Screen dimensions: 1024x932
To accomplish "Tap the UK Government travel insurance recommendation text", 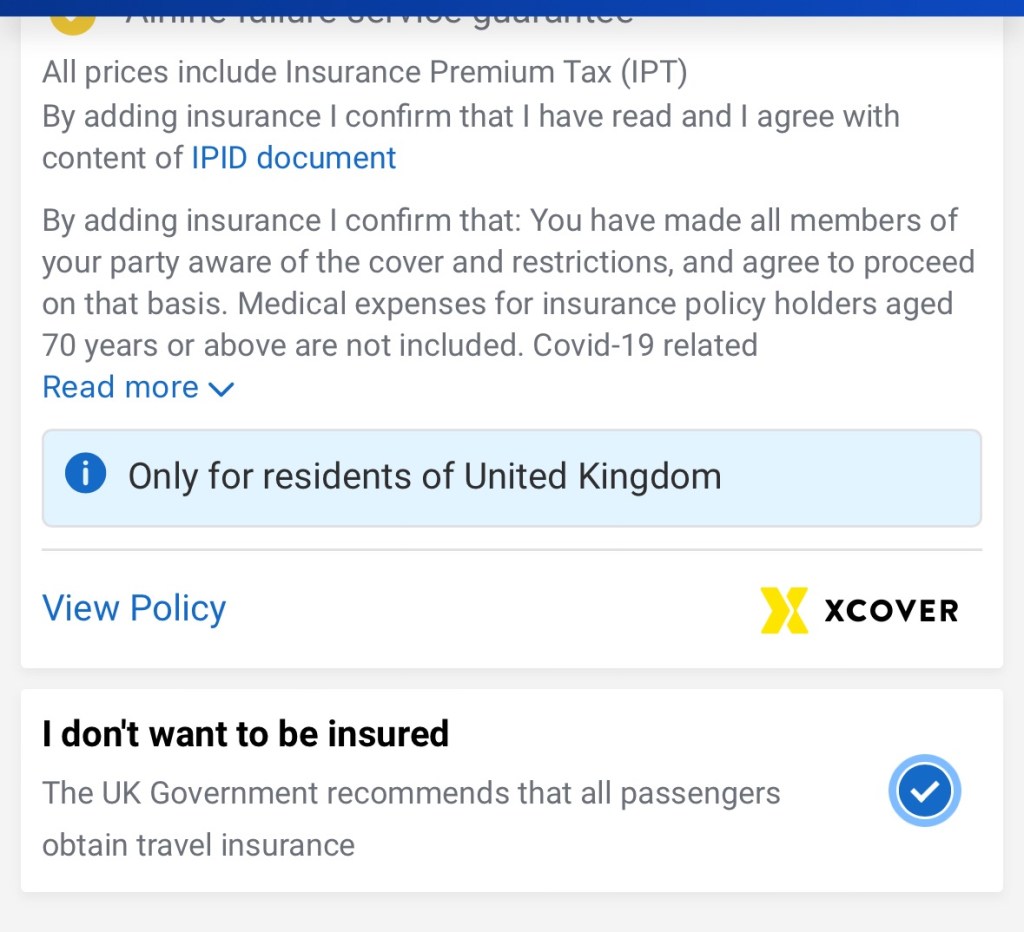I will 410,793.
